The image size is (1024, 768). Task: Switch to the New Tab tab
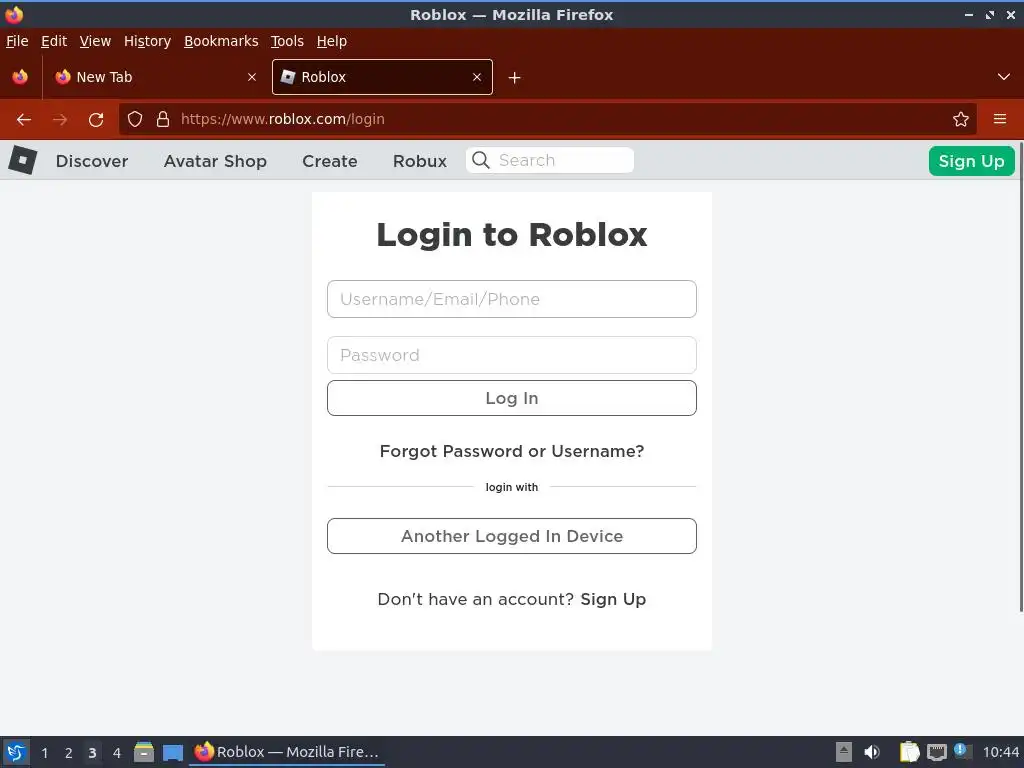(155, 77)
